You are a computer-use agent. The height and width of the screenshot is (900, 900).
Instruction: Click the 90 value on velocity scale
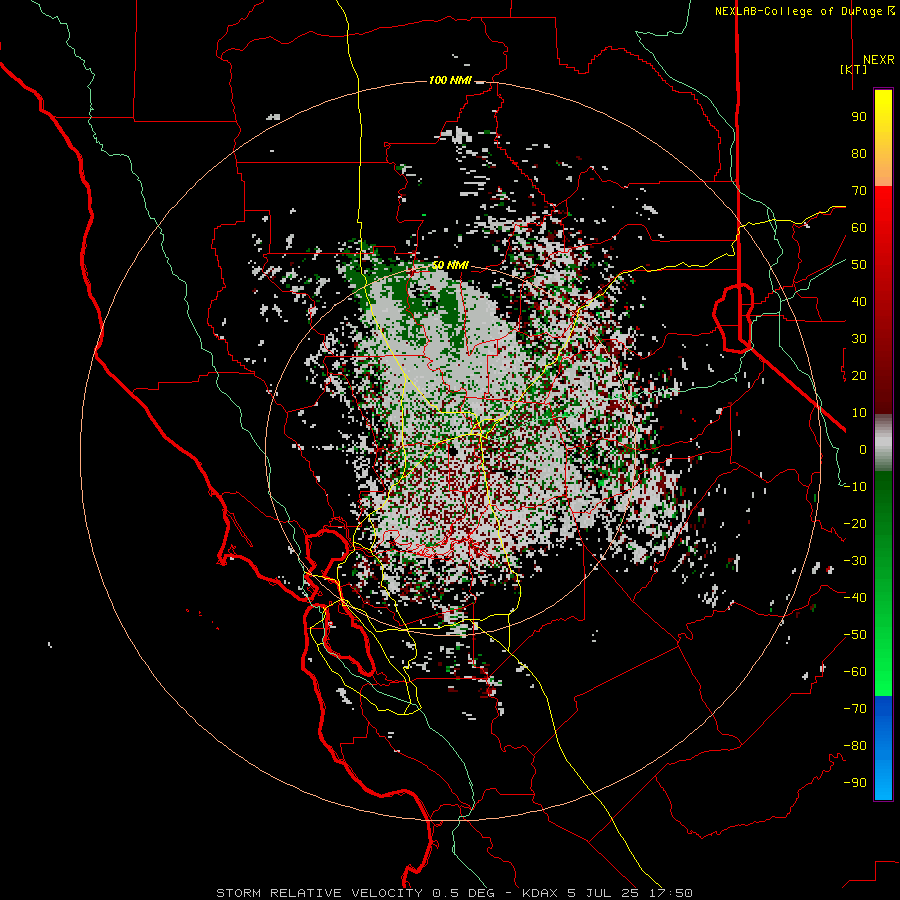point(859,117)
